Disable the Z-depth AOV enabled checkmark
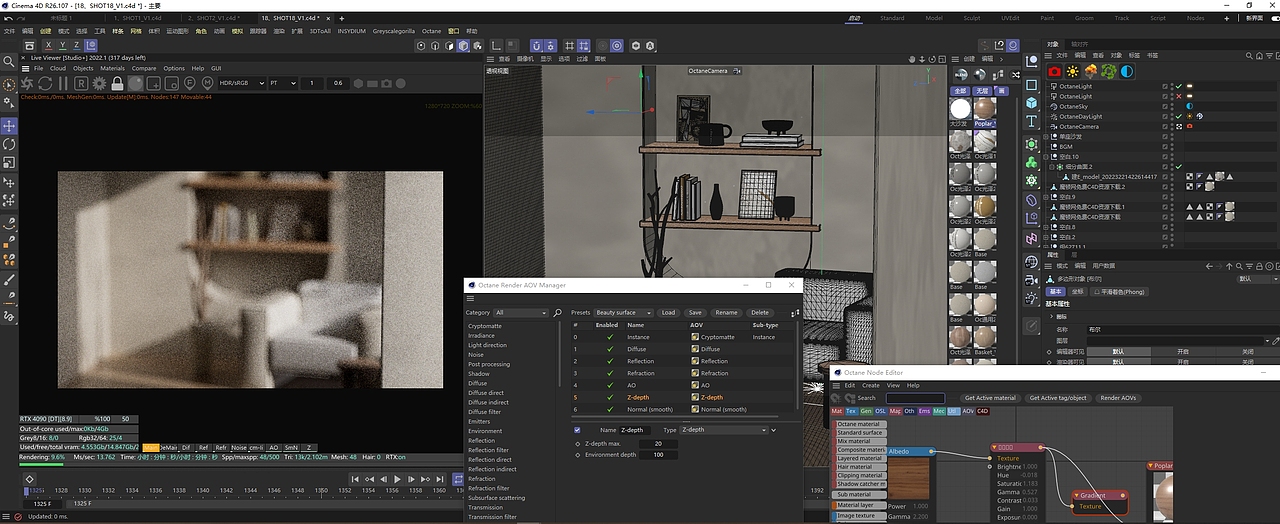The height and width of the screenshot is (524, 1280). [x=609, y=397]
